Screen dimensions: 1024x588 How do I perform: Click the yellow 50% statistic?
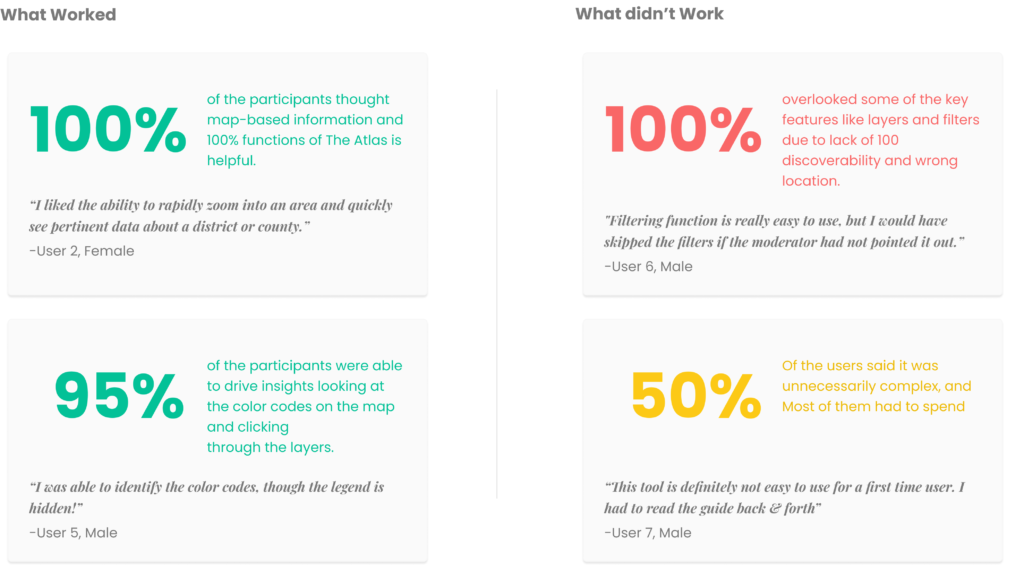(696, 395)
